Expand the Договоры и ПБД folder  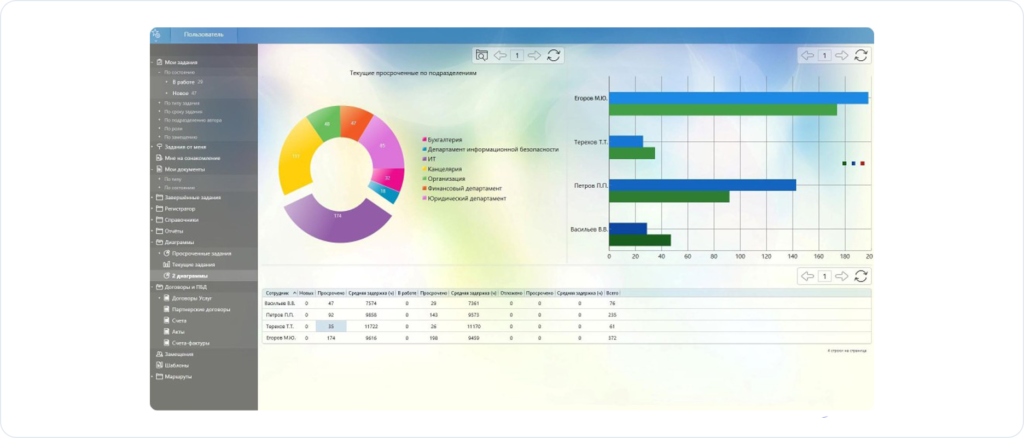tap(153, 287)
